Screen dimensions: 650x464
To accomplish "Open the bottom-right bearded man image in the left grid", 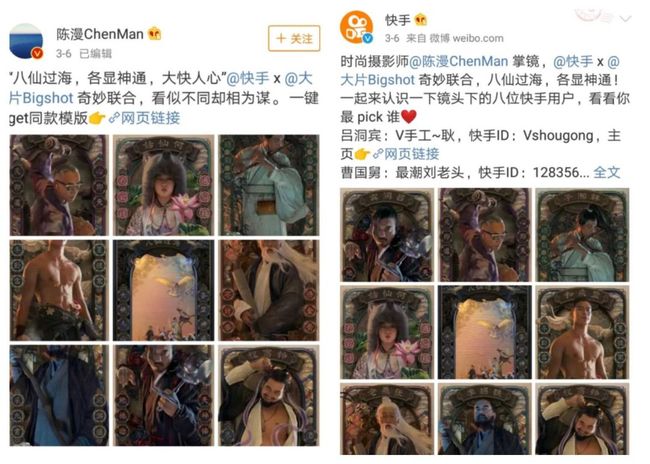I will click(269, 395).
